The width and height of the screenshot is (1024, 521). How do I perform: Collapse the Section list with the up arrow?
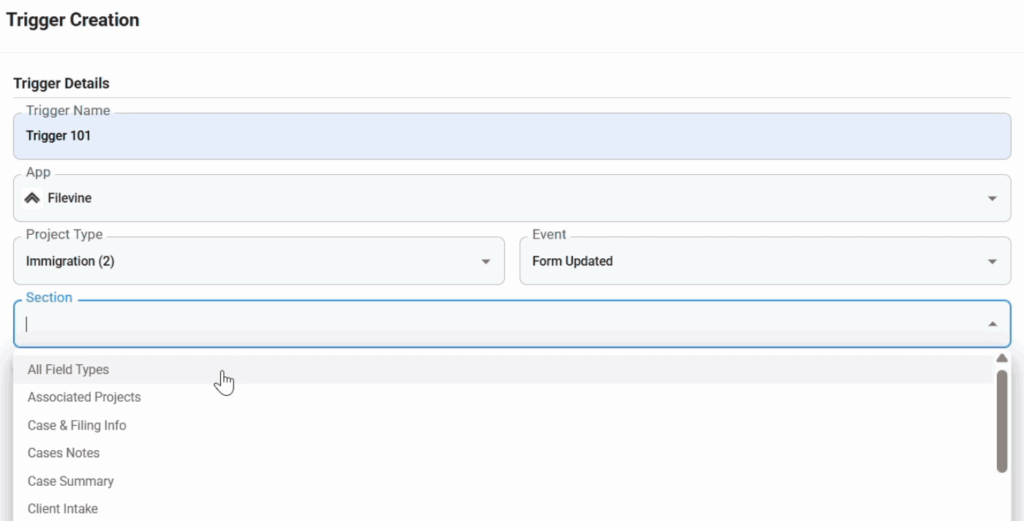(992, 324)
